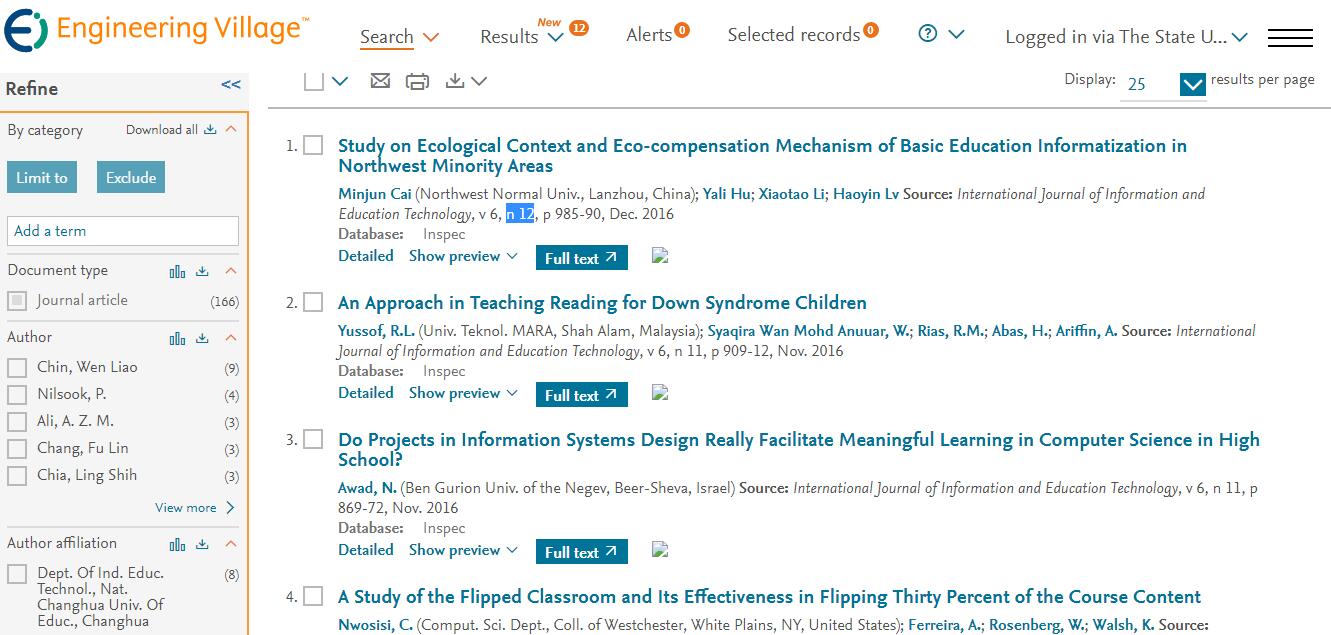
Task: Collapse Refine panel with double arrow icon
Action: pos(231,85)
